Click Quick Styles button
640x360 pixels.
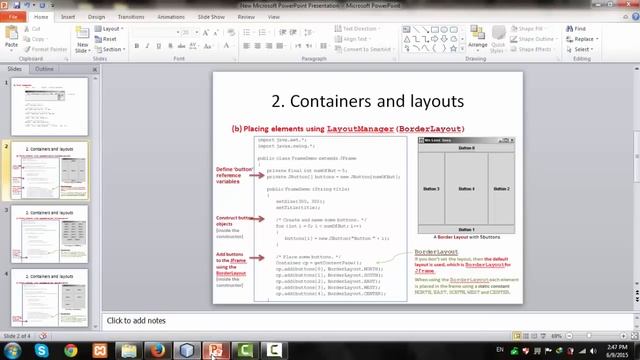click(498, 39)
